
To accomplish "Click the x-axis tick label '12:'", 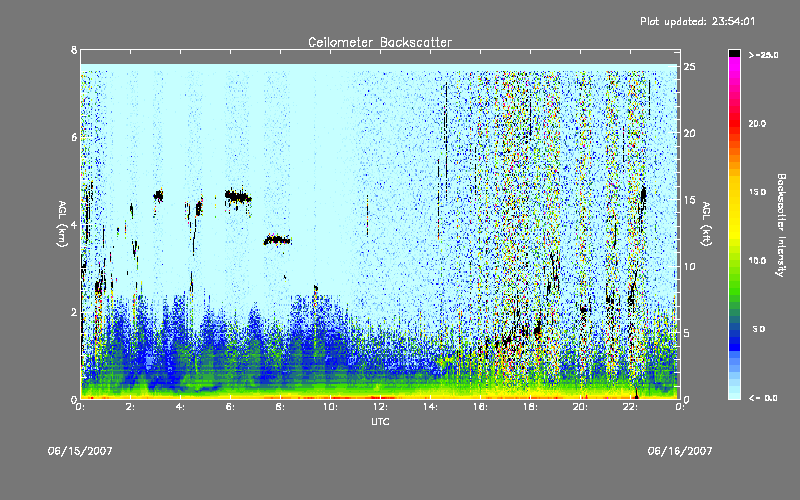I will click(380, 407).
